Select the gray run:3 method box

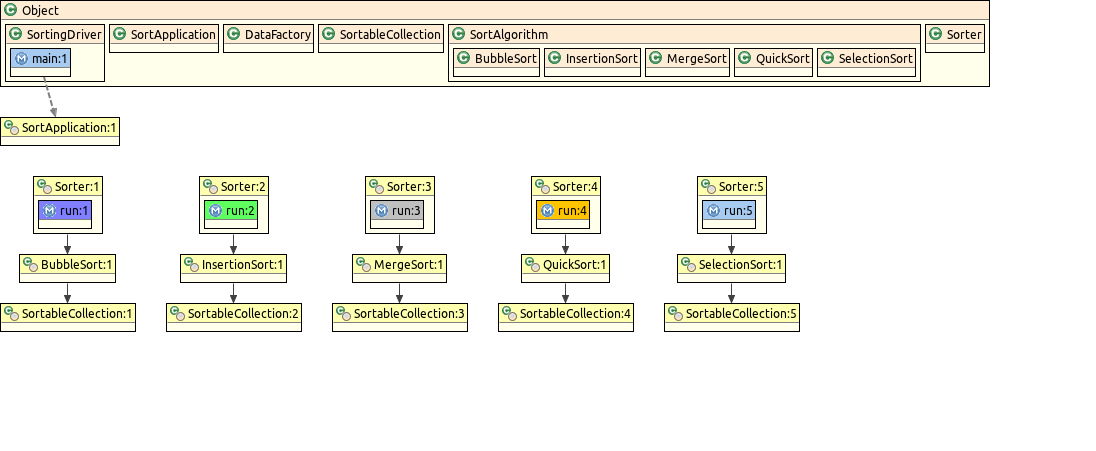397,211
